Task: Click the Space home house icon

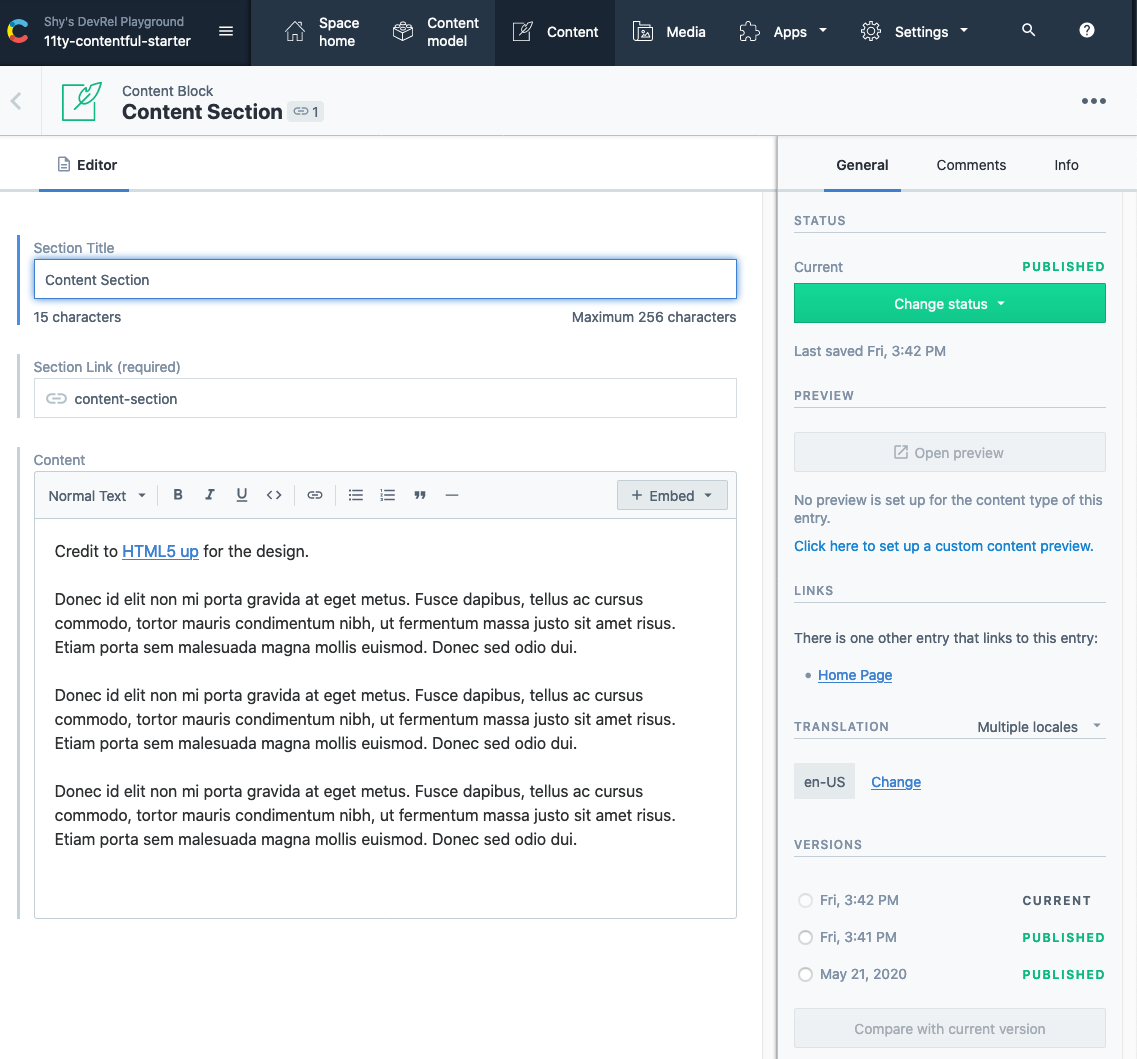Action: (295, 31)
